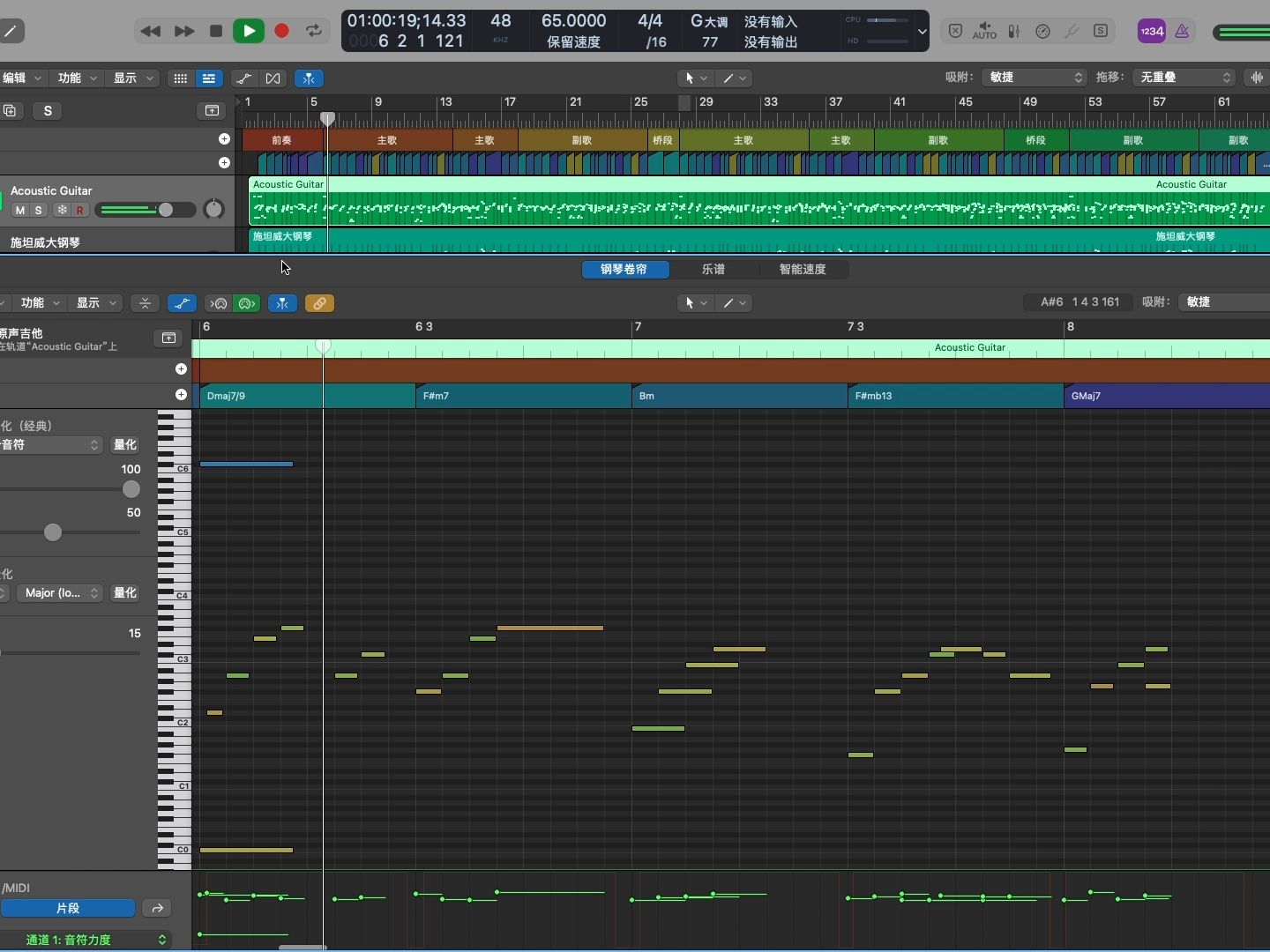1270x952 pixels.
Task: Toggle green MIDI out icon in the piano roll
Action: [247, 303]
